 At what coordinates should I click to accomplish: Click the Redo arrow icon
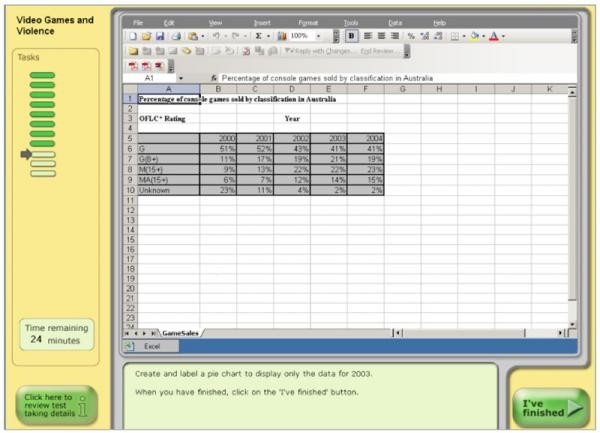(x=235, y=36)
